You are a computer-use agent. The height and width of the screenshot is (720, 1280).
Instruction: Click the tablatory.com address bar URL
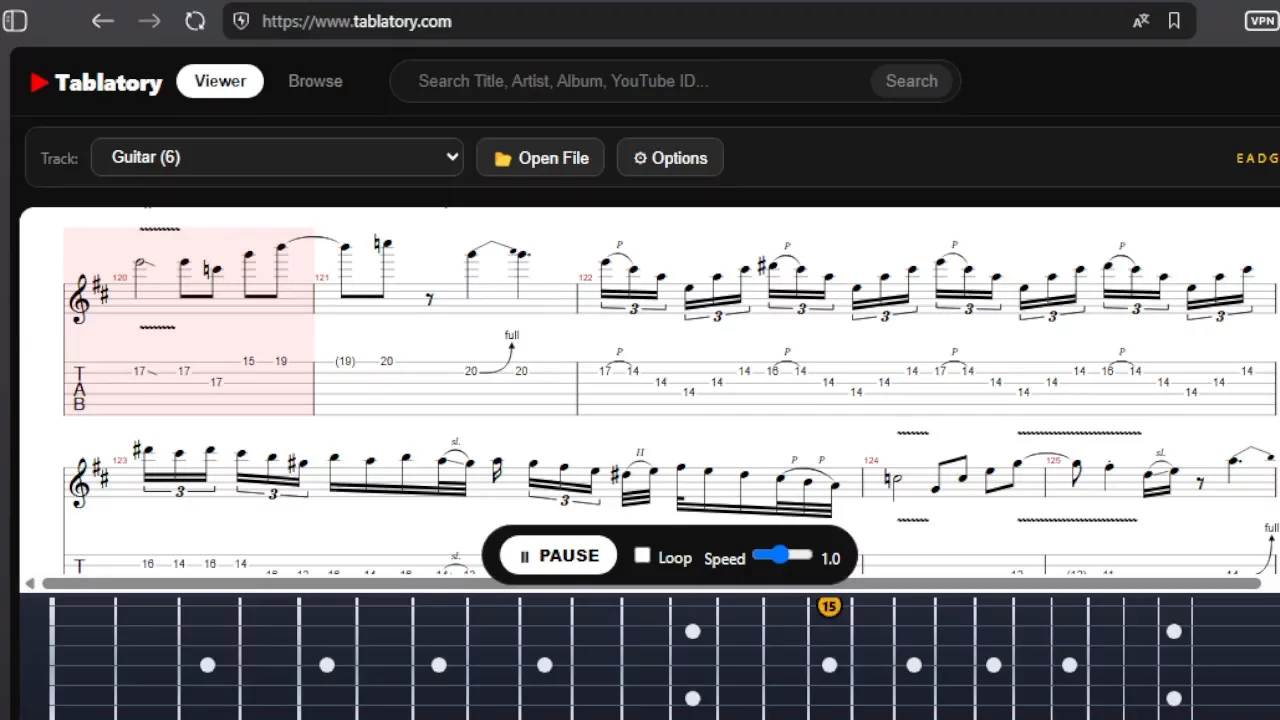(x=357, y=21)
